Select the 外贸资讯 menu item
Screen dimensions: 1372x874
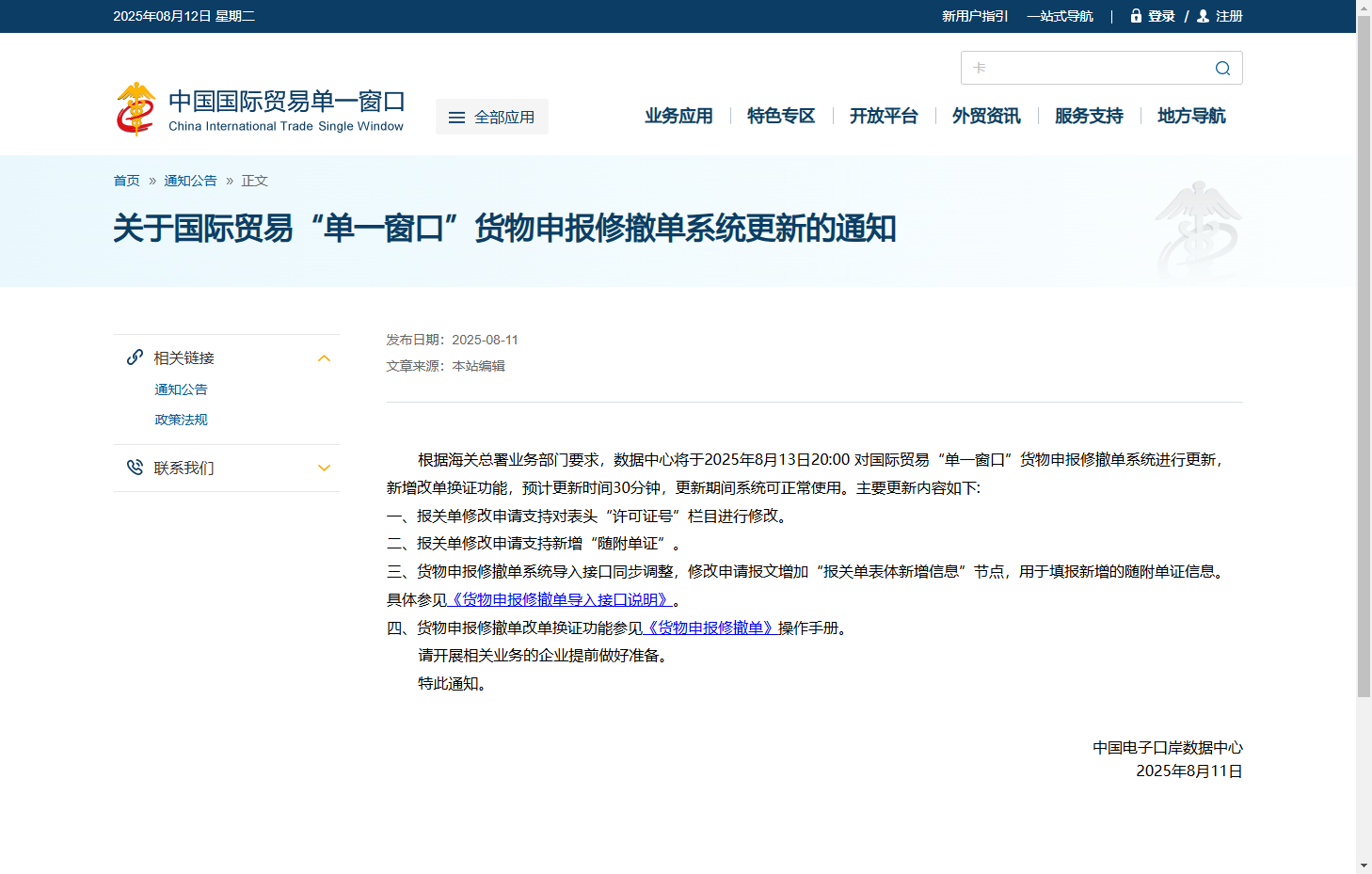pos(984,116)
